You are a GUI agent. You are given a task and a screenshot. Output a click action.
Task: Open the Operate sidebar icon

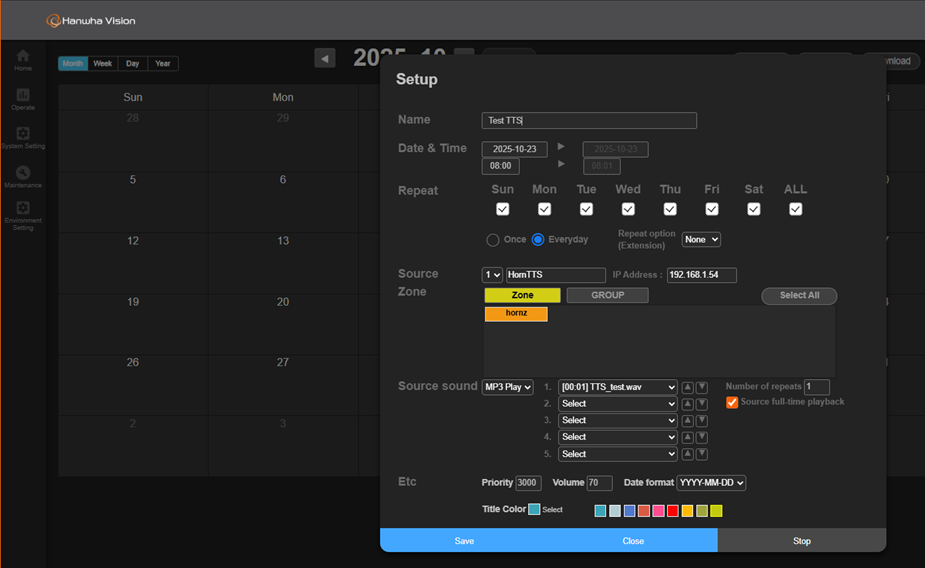(x=22, y=98)
